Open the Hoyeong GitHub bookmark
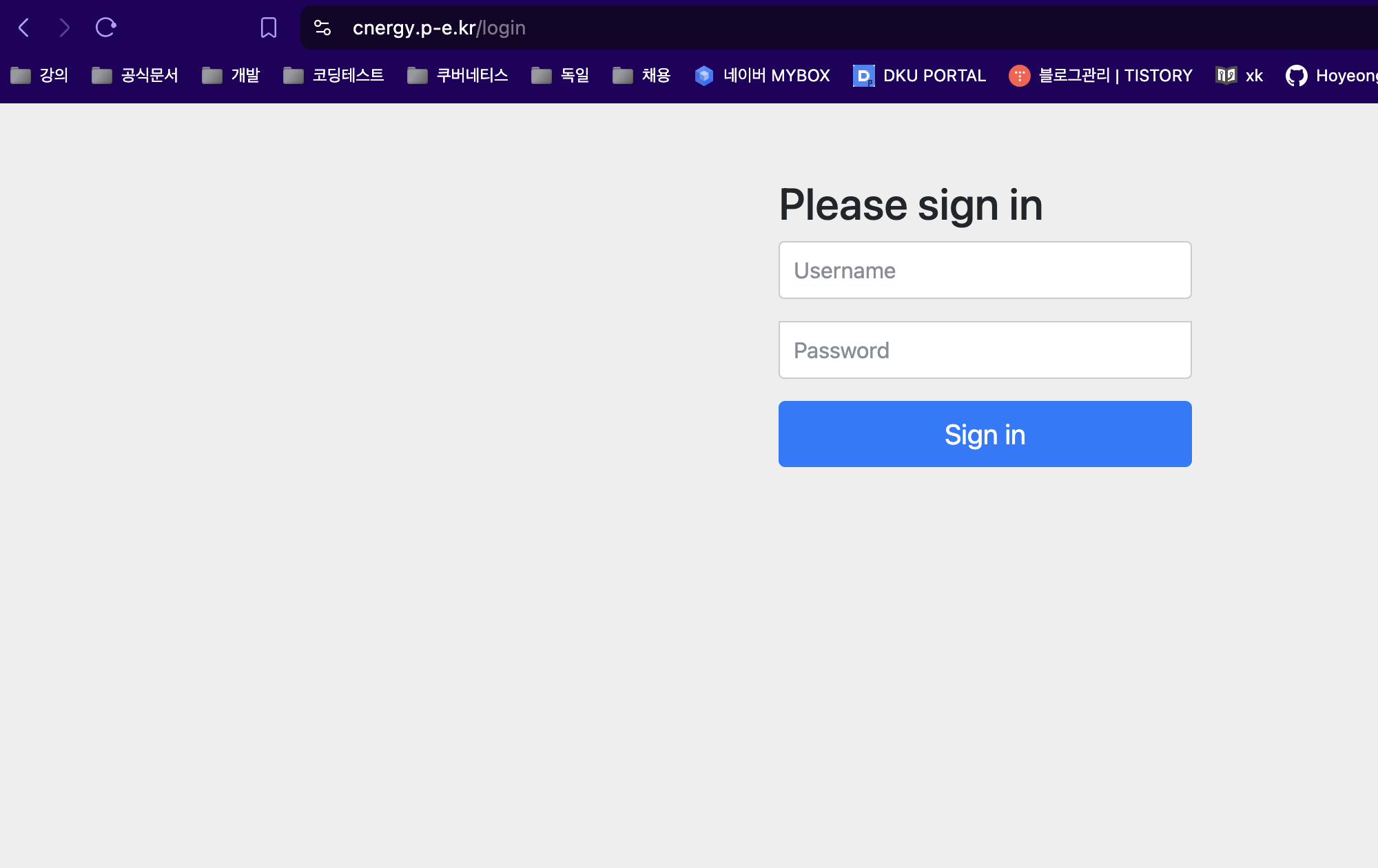The width and height of the screenshot is (1378, 868). [1331, 75]
